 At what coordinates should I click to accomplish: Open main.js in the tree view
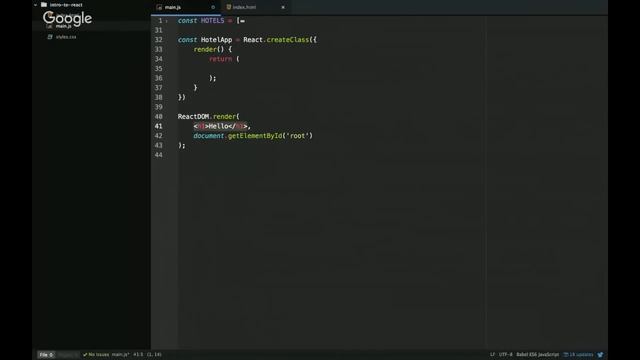point(63,26)
